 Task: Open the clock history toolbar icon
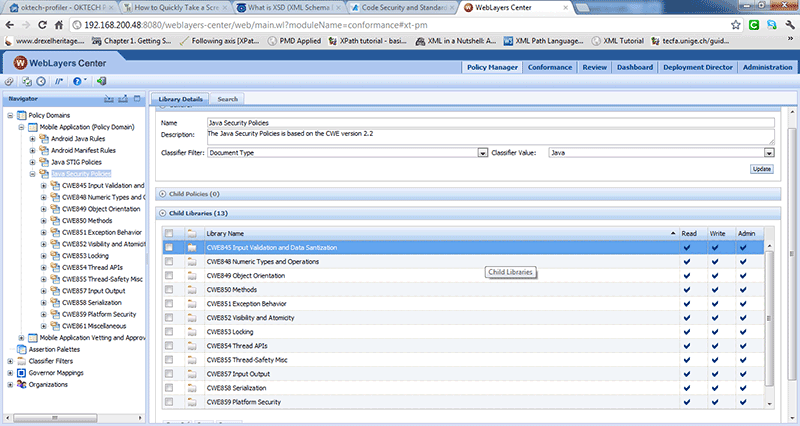[41, 82]
